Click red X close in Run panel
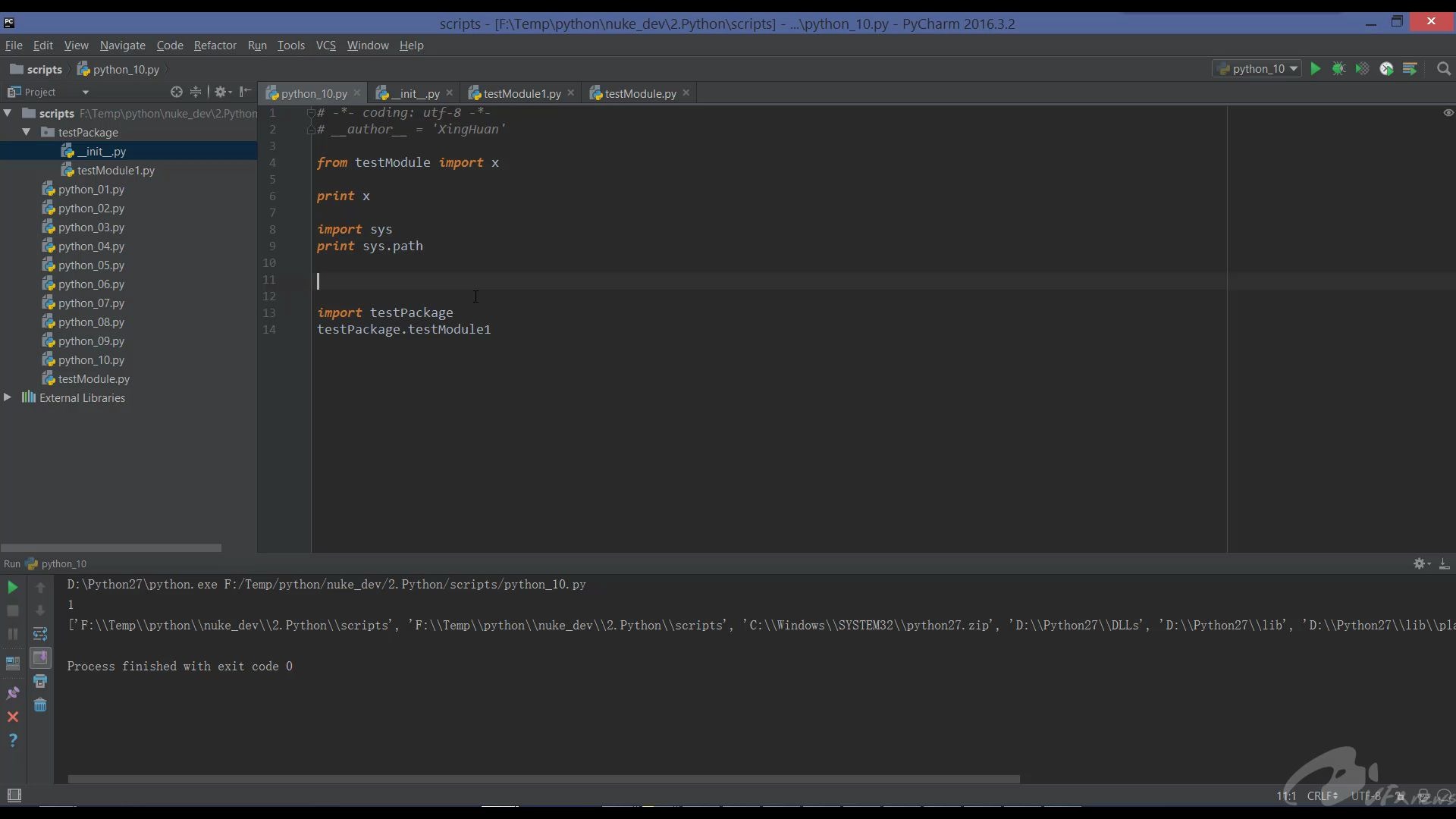 [x=12, y=717]
